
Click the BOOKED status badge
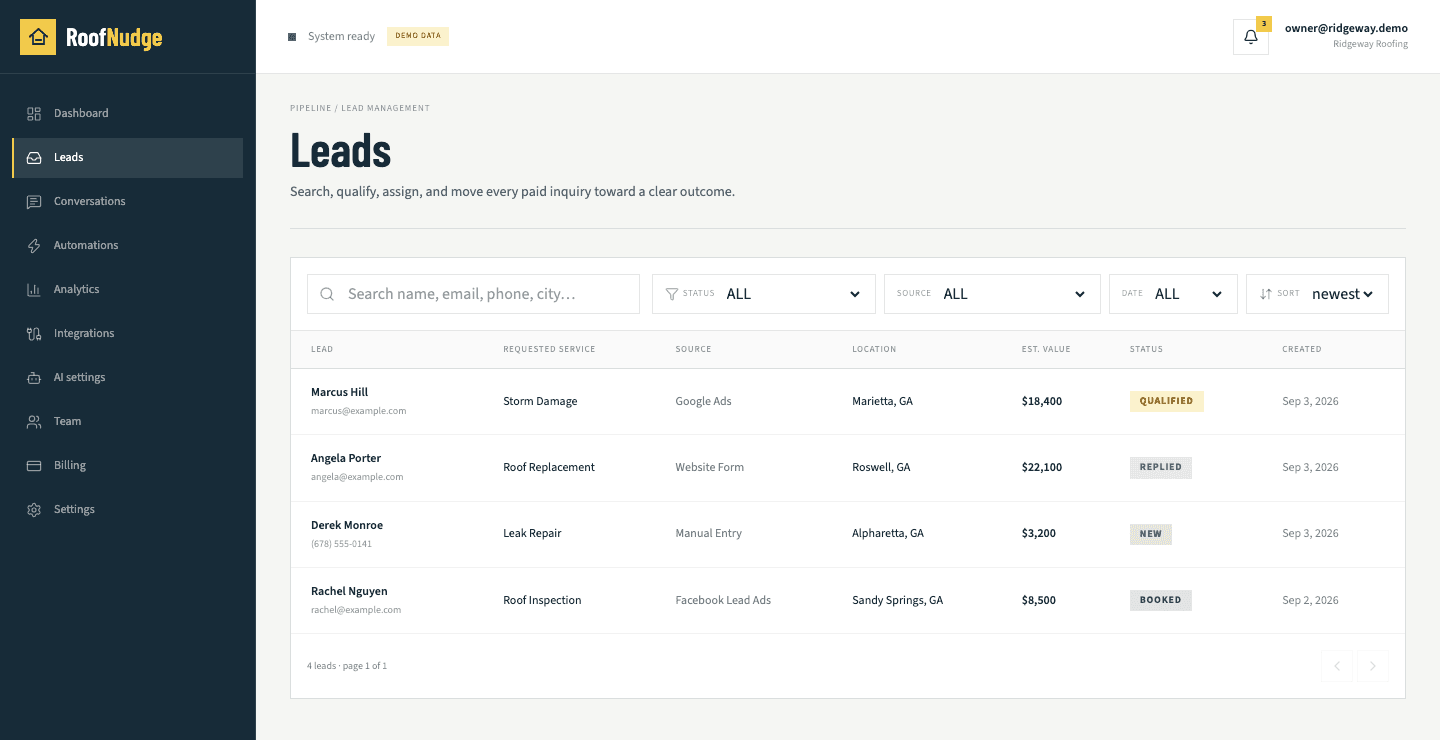click(1161, 600)
